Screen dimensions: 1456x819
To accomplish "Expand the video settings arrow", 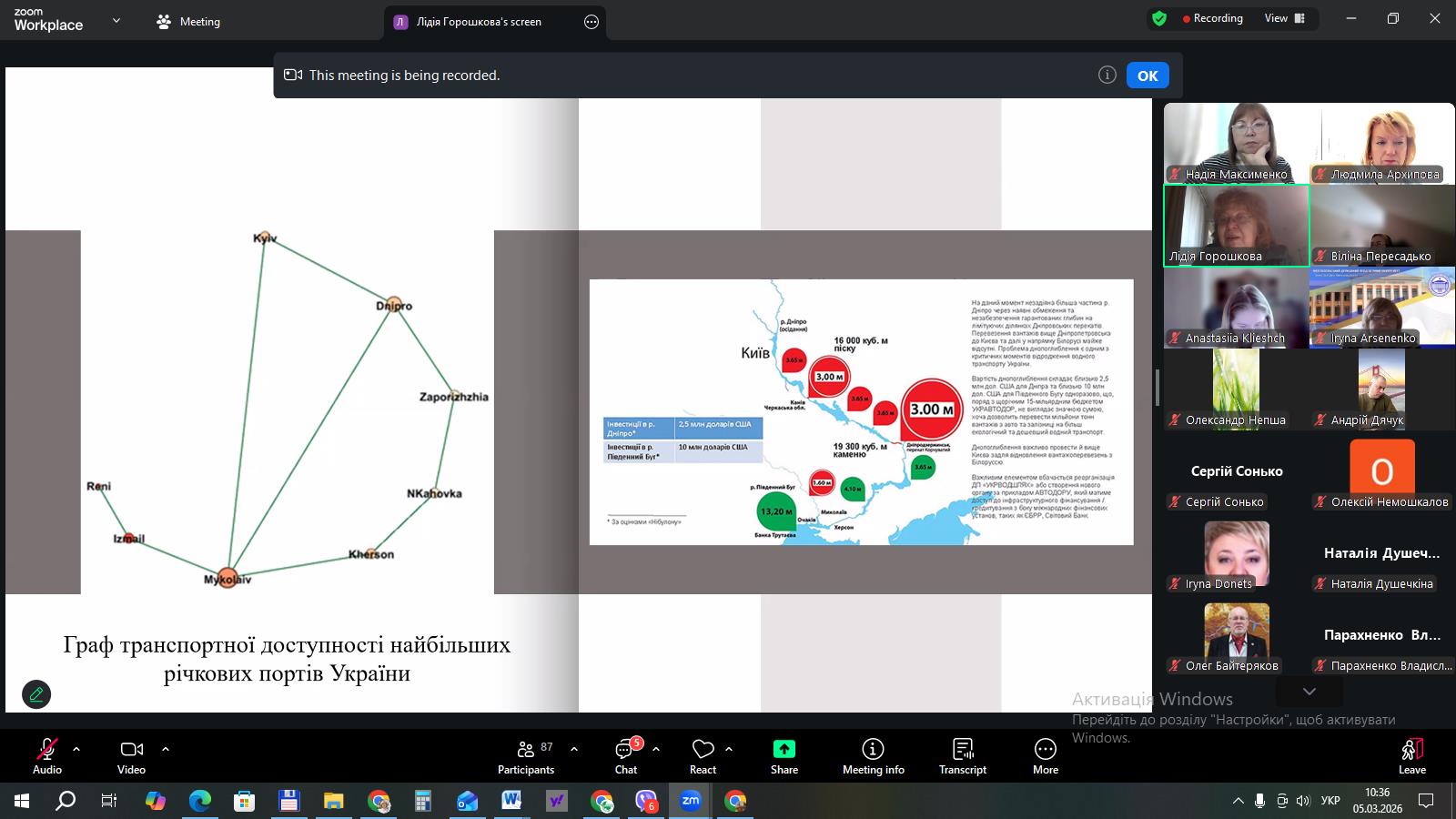I will (166, 749).
